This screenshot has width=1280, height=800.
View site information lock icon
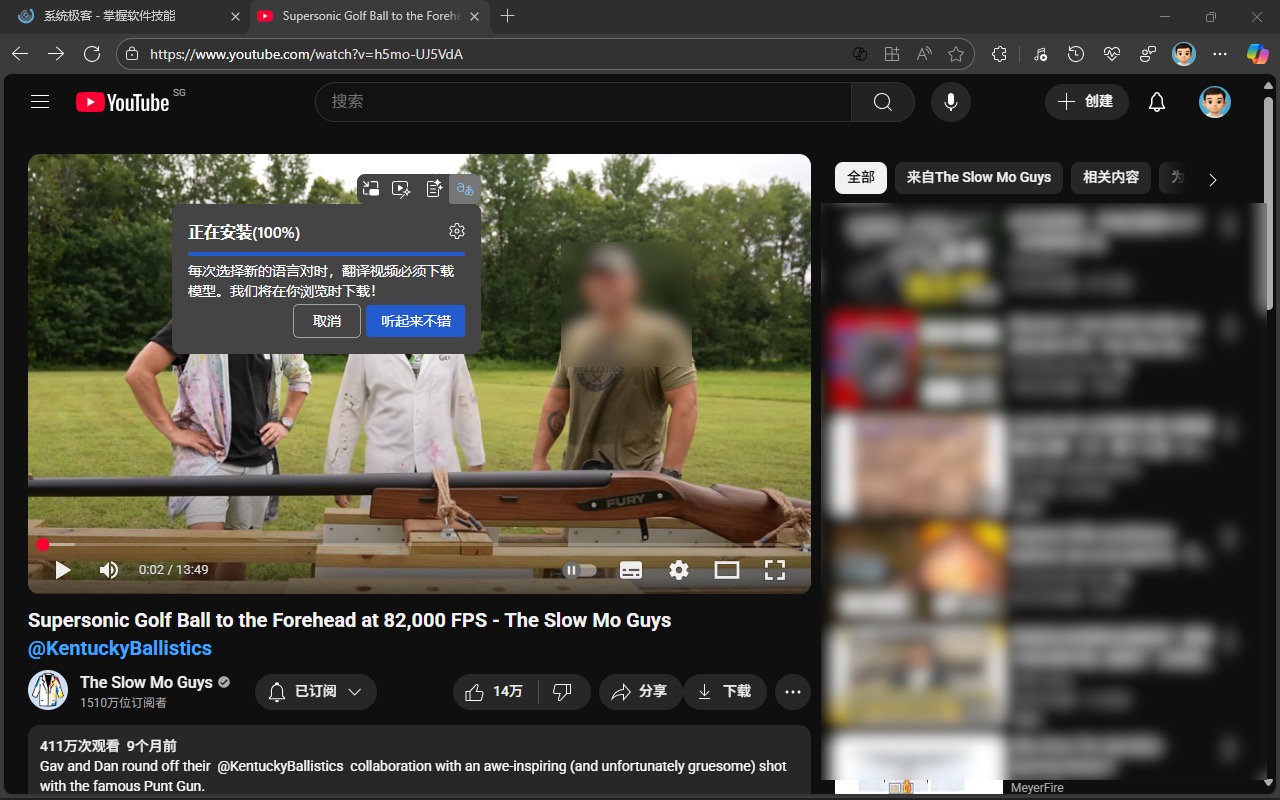[x=132, y=54]
